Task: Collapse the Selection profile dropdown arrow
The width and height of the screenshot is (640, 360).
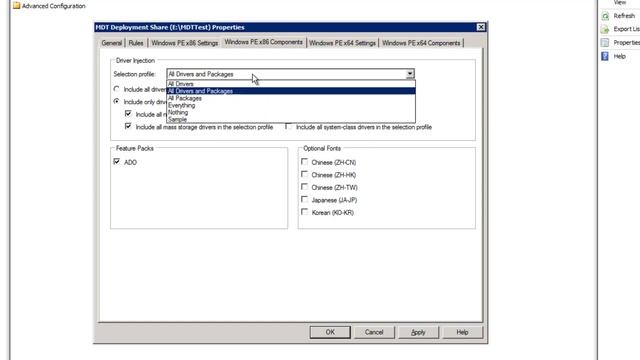Action: coord(410,74)
